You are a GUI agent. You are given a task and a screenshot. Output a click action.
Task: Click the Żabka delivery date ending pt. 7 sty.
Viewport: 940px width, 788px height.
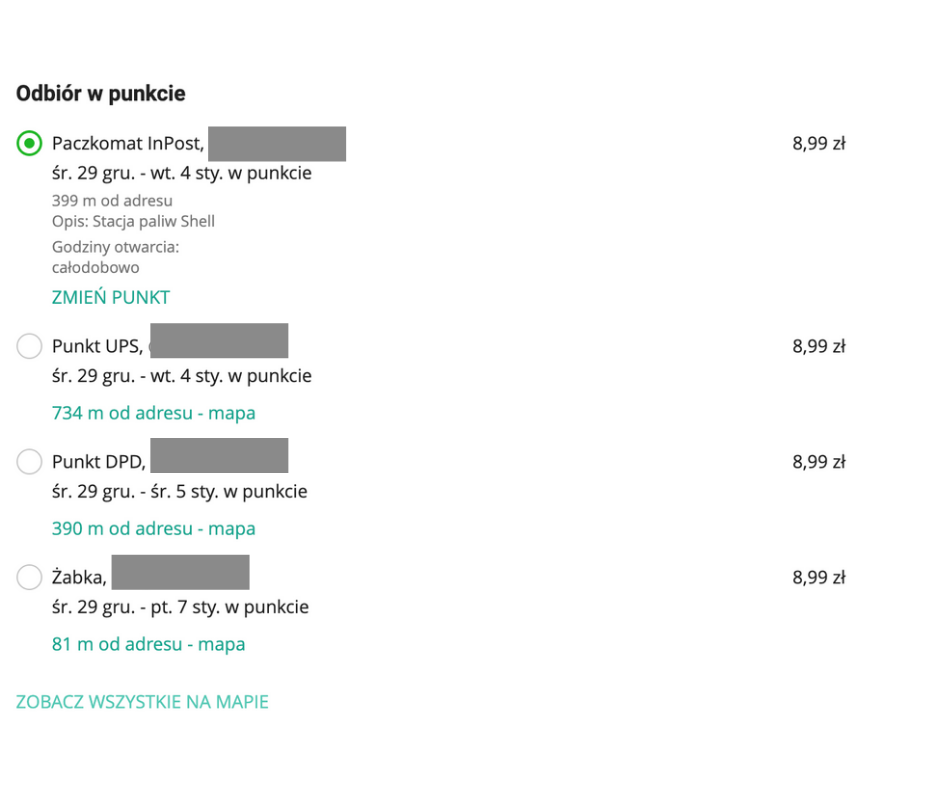(180, 607)
